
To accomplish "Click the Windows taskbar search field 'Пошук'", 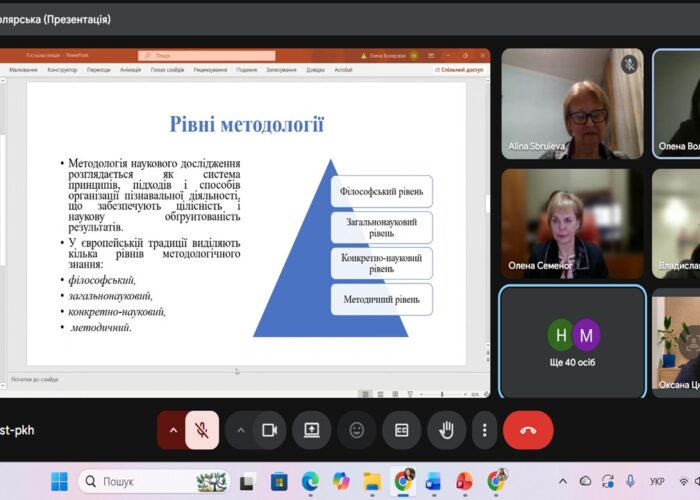I will (150, 482).
